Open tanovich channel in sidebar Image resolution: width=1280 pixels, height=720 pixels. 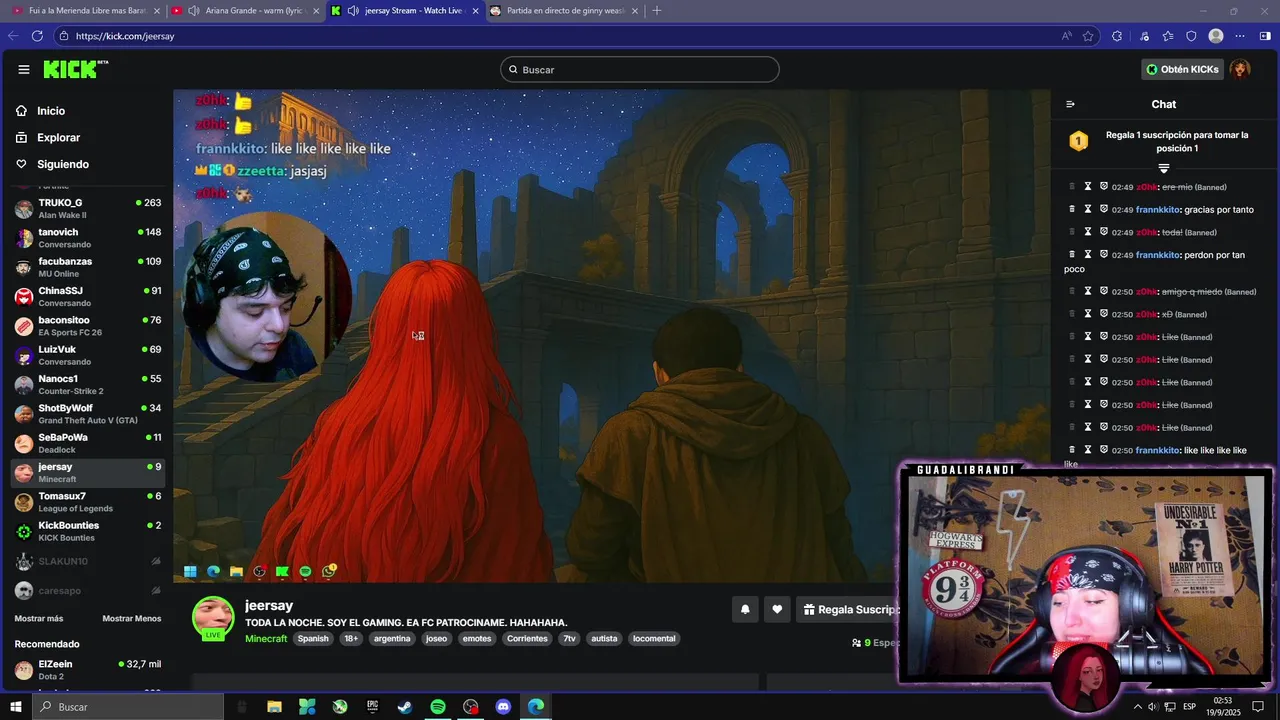pyautogui.click(x=87, y=238)
